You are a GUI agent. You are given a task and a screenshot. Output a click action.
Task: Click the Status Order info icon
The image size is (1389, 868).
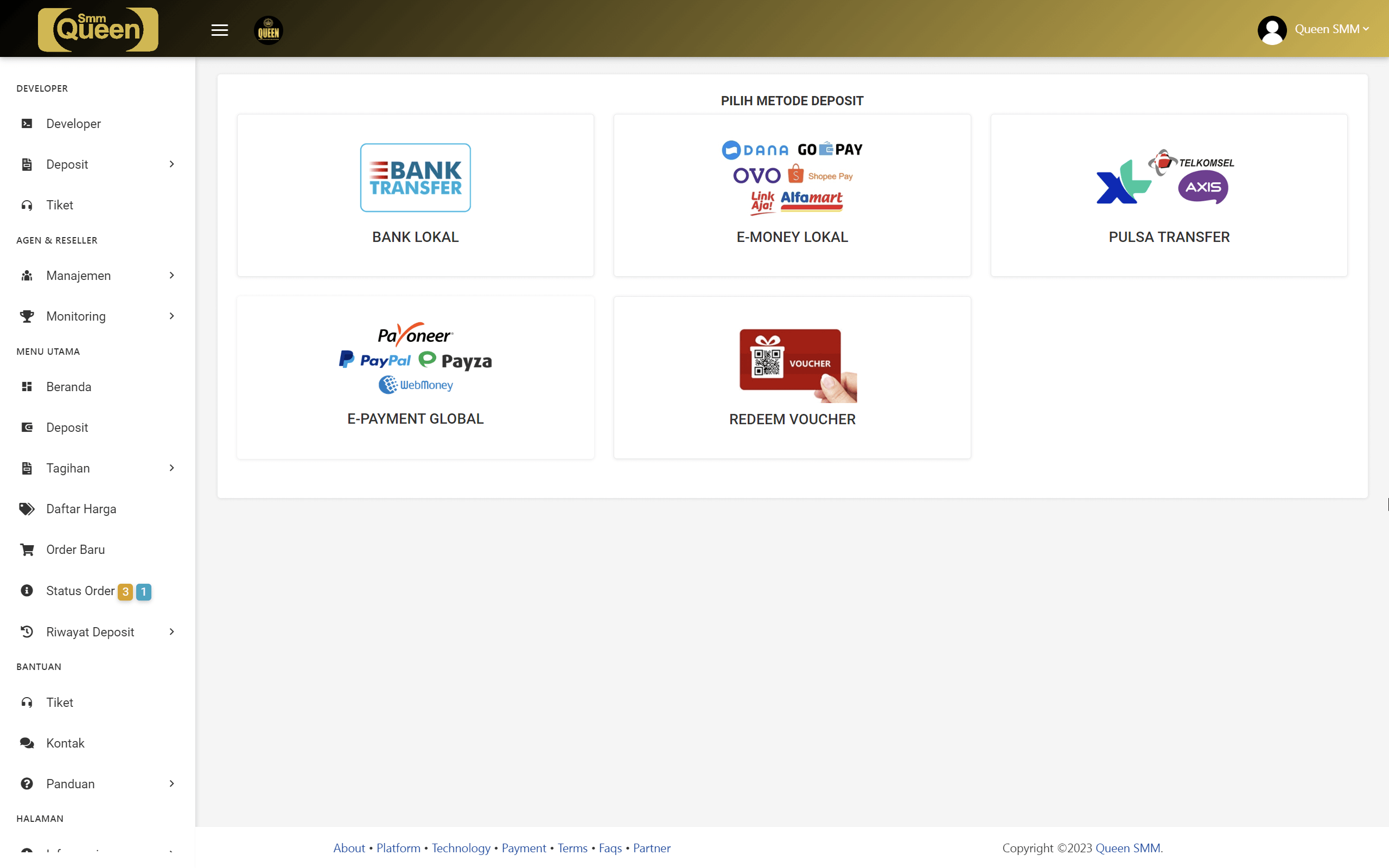[27, 591]
